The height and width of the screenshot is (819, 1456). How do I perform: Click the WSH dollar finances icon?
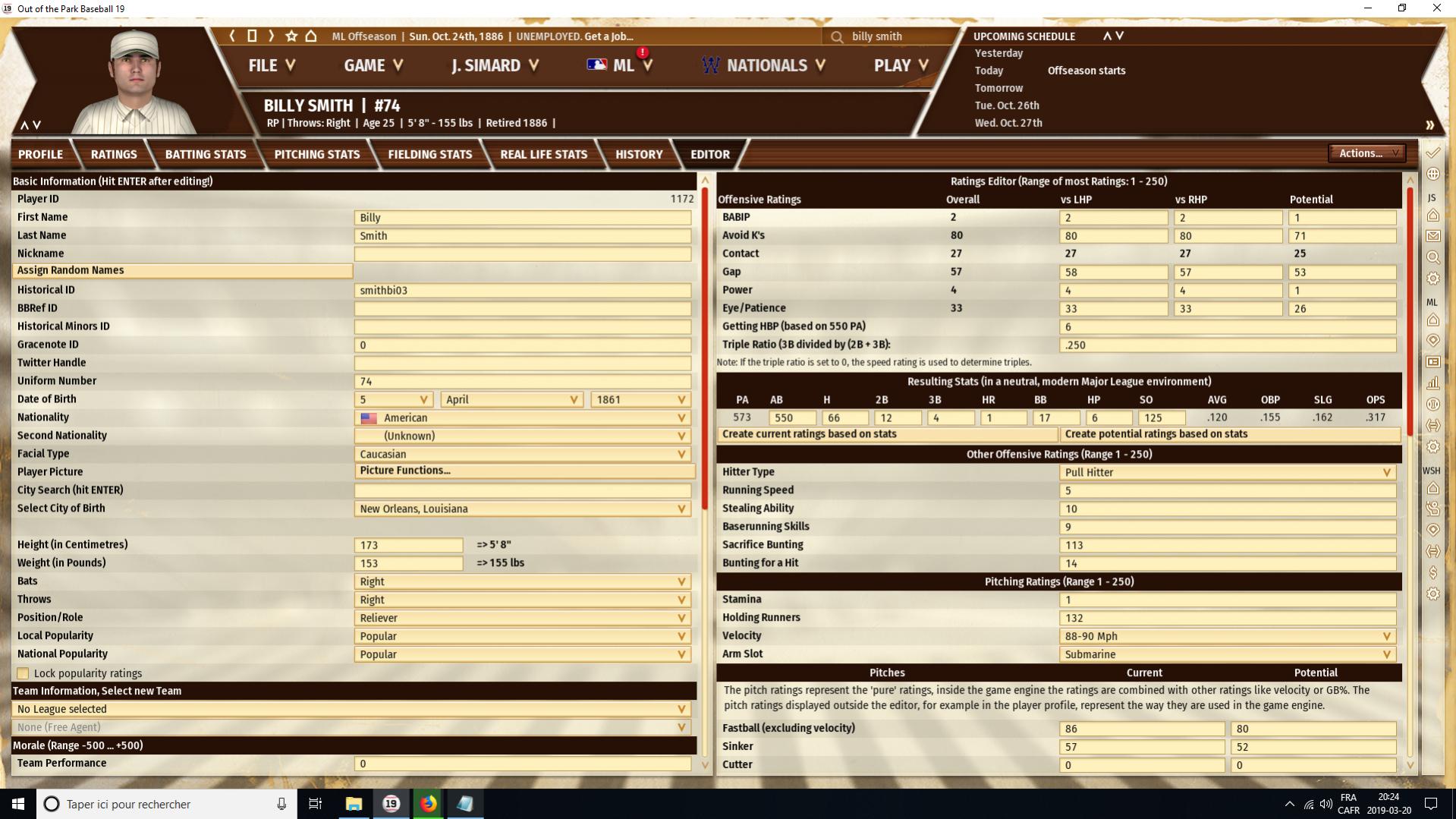click(1432, 572)
